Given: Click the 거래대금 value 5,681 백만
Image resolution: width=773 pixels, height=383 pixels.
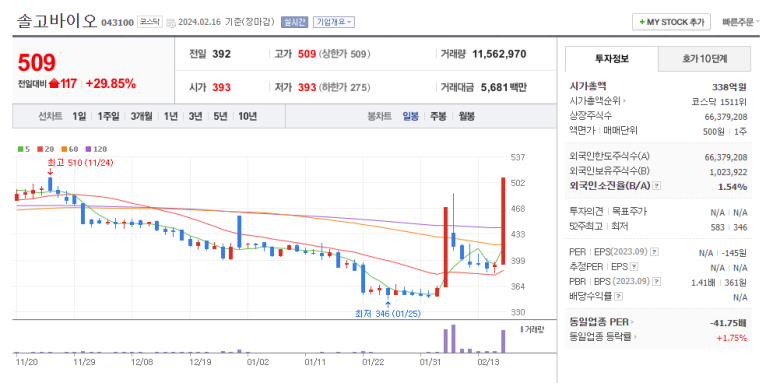Looking at the screenshot, I should 504,88.
